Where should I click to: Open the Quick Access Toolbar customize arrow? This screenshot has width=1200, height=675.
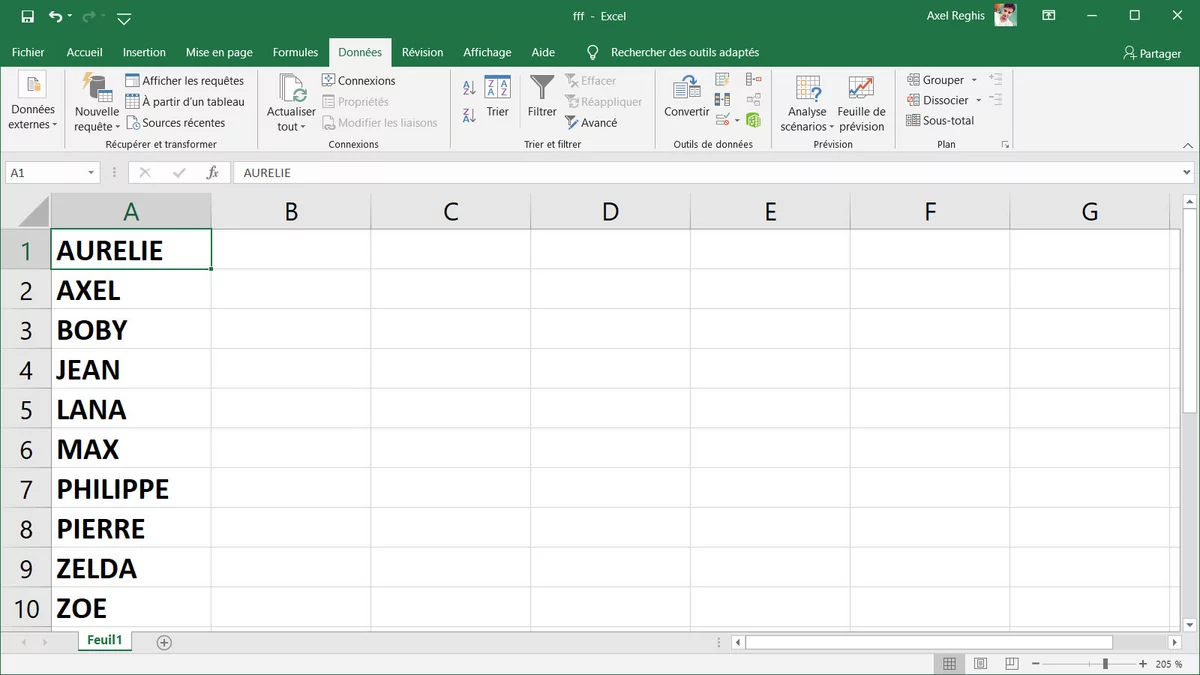click(124, 18)
